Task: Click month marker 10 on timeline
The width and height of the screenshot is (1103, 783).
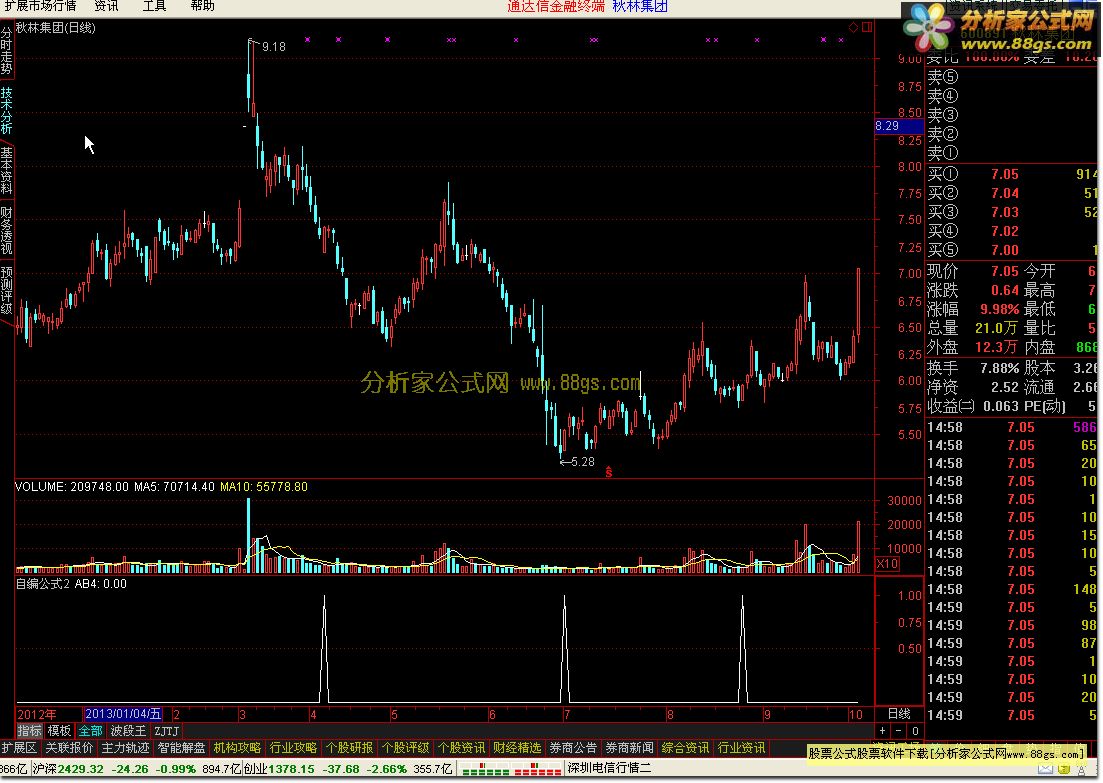Action: (x=855, y=715)
